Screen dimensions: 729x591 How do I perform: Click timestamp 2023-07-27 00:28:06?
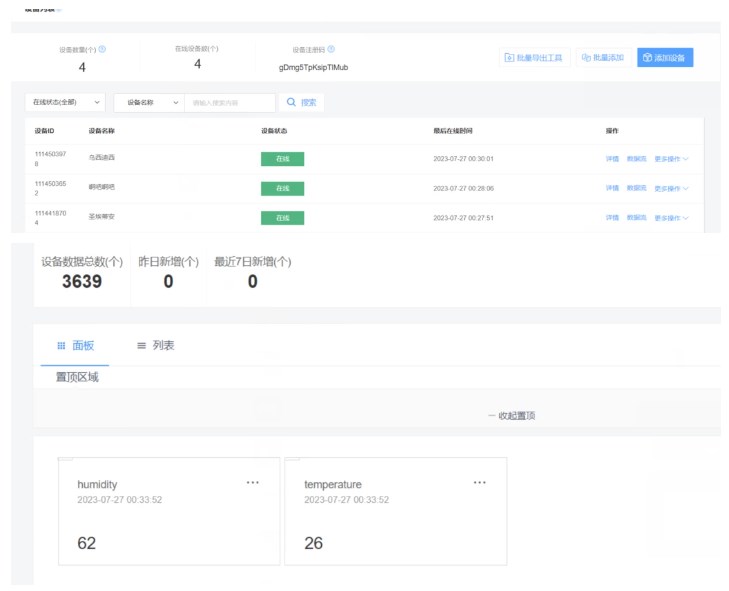click(x=464, y=188)
